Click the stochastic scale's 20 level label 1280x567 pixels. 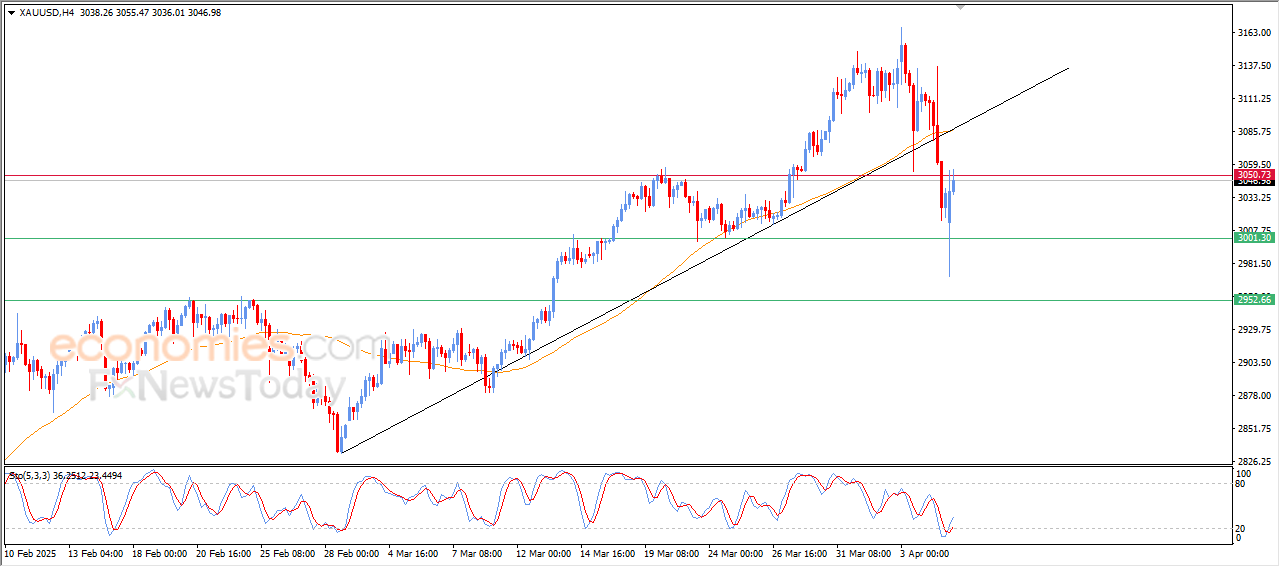(x=1241, y=528)
